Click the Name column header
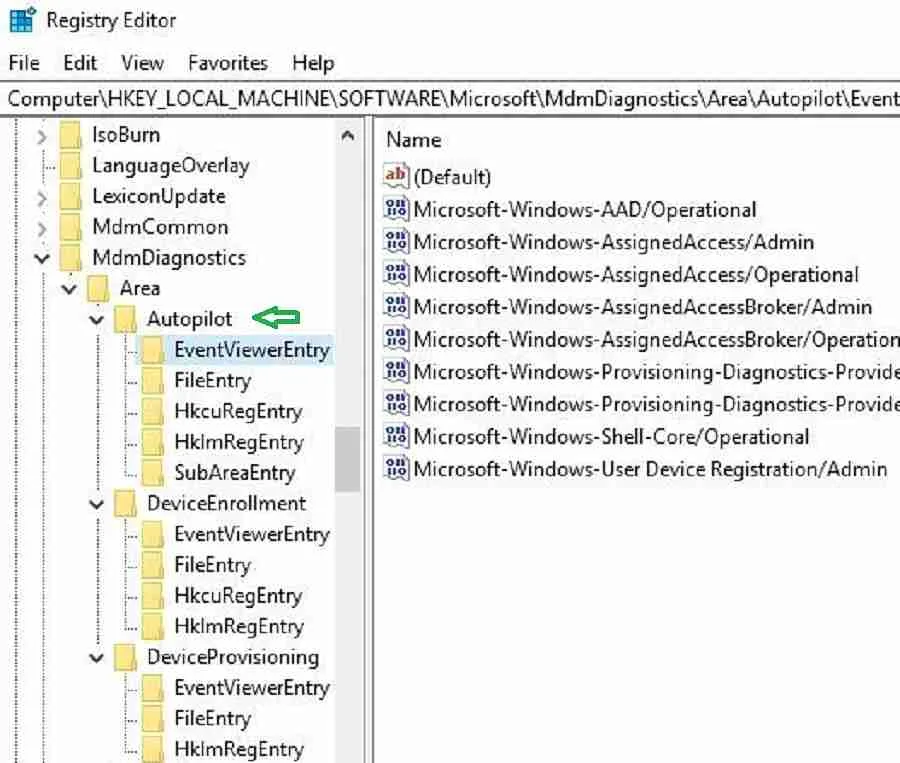The image size is (900, 763). [x=414, y=140]
